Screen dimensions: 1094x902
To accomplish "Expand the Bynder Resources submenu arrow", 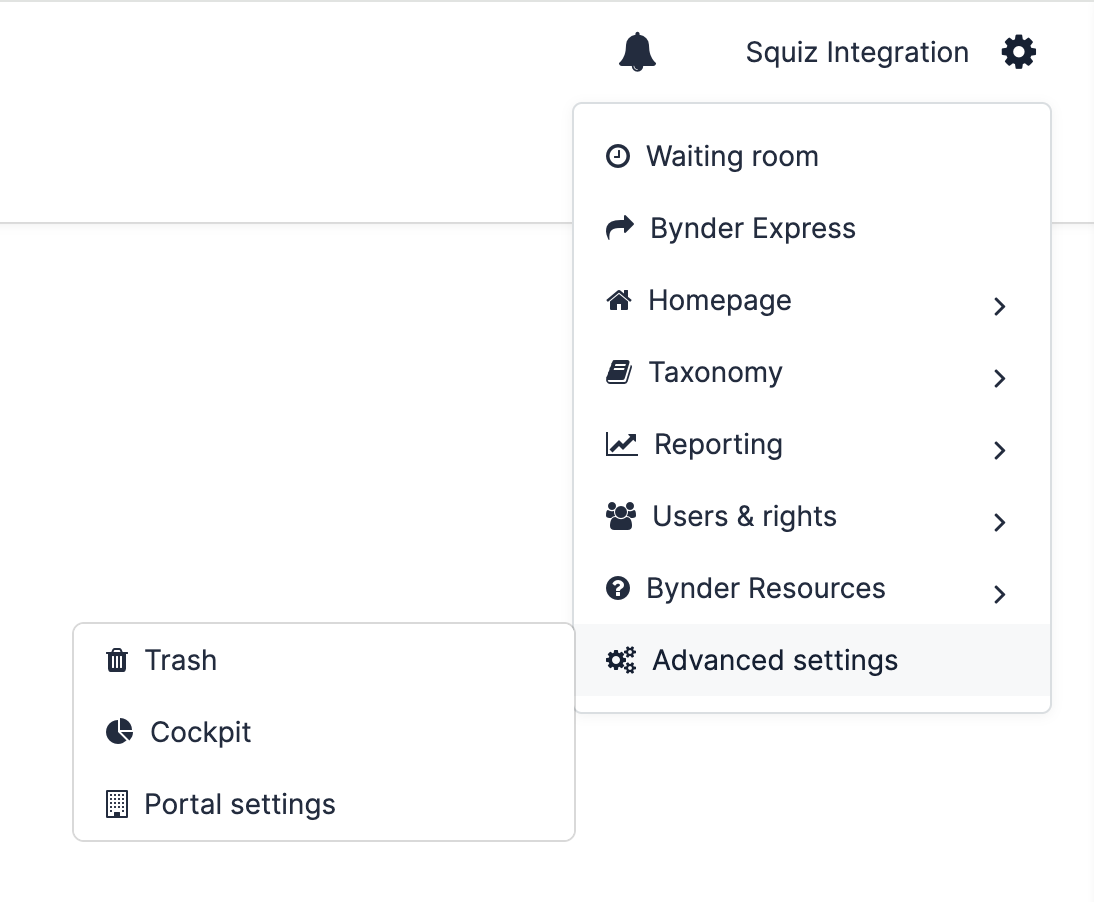I will pyautogui.click(x=999, y=594).
